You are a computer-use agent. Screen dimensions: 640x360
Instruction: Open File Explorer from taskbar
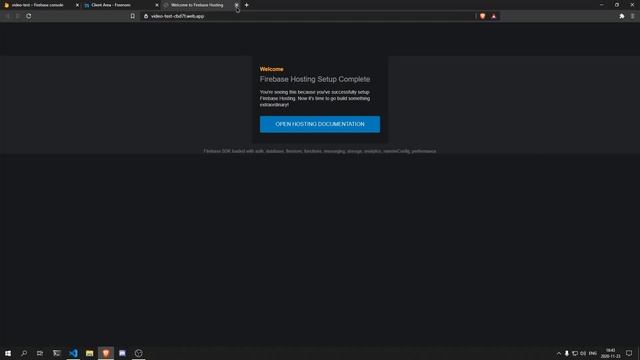point(89,353)
